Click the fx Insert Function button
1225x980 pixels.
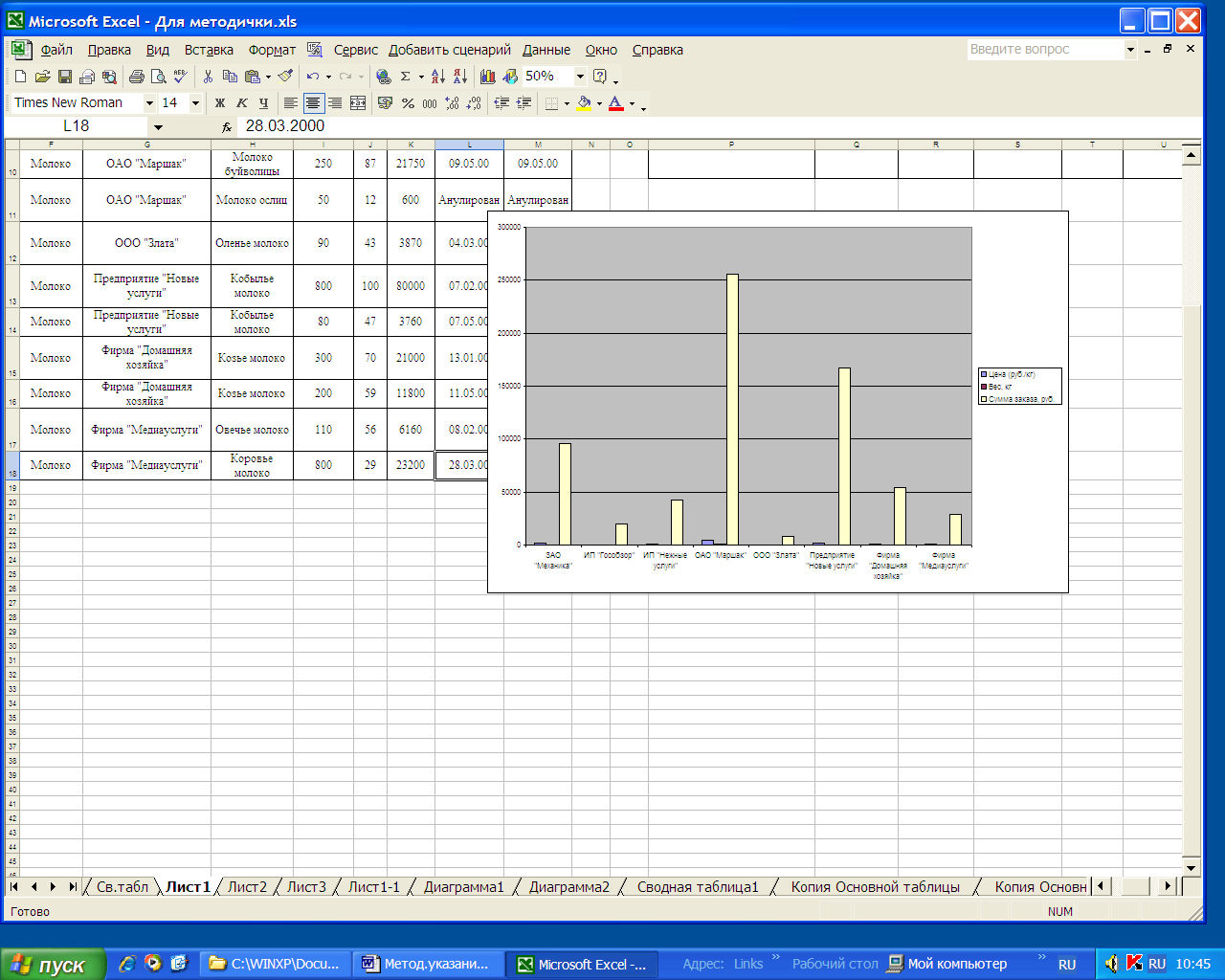[227, 126]
